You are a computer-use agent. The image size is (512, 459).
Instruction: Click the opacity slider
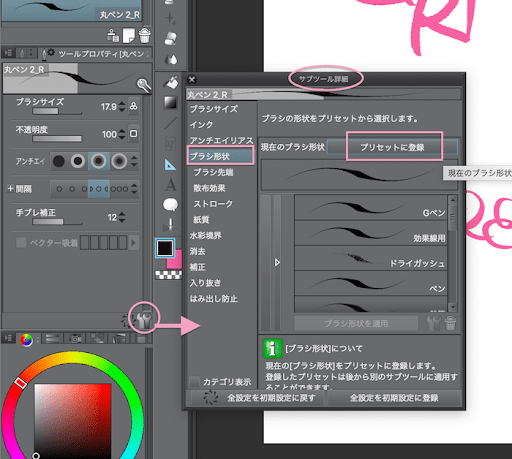[57, 139]
